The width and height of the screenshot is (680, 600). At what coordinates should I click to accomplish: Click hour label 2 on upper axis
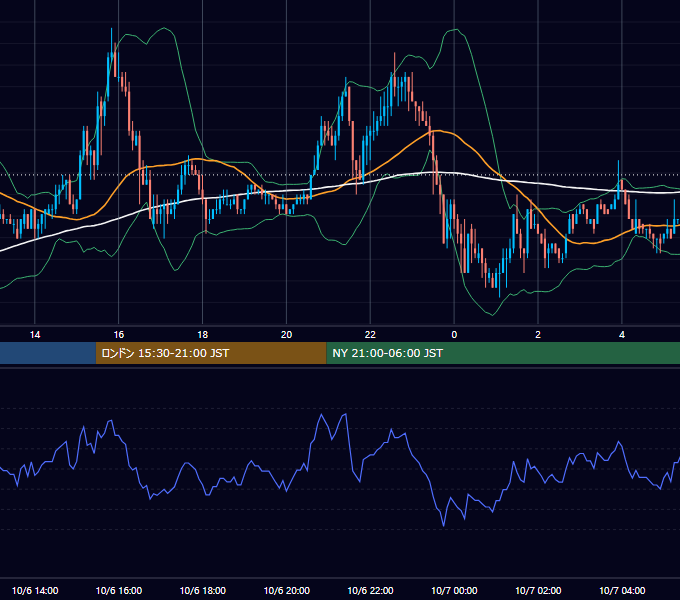coord(538,335)
